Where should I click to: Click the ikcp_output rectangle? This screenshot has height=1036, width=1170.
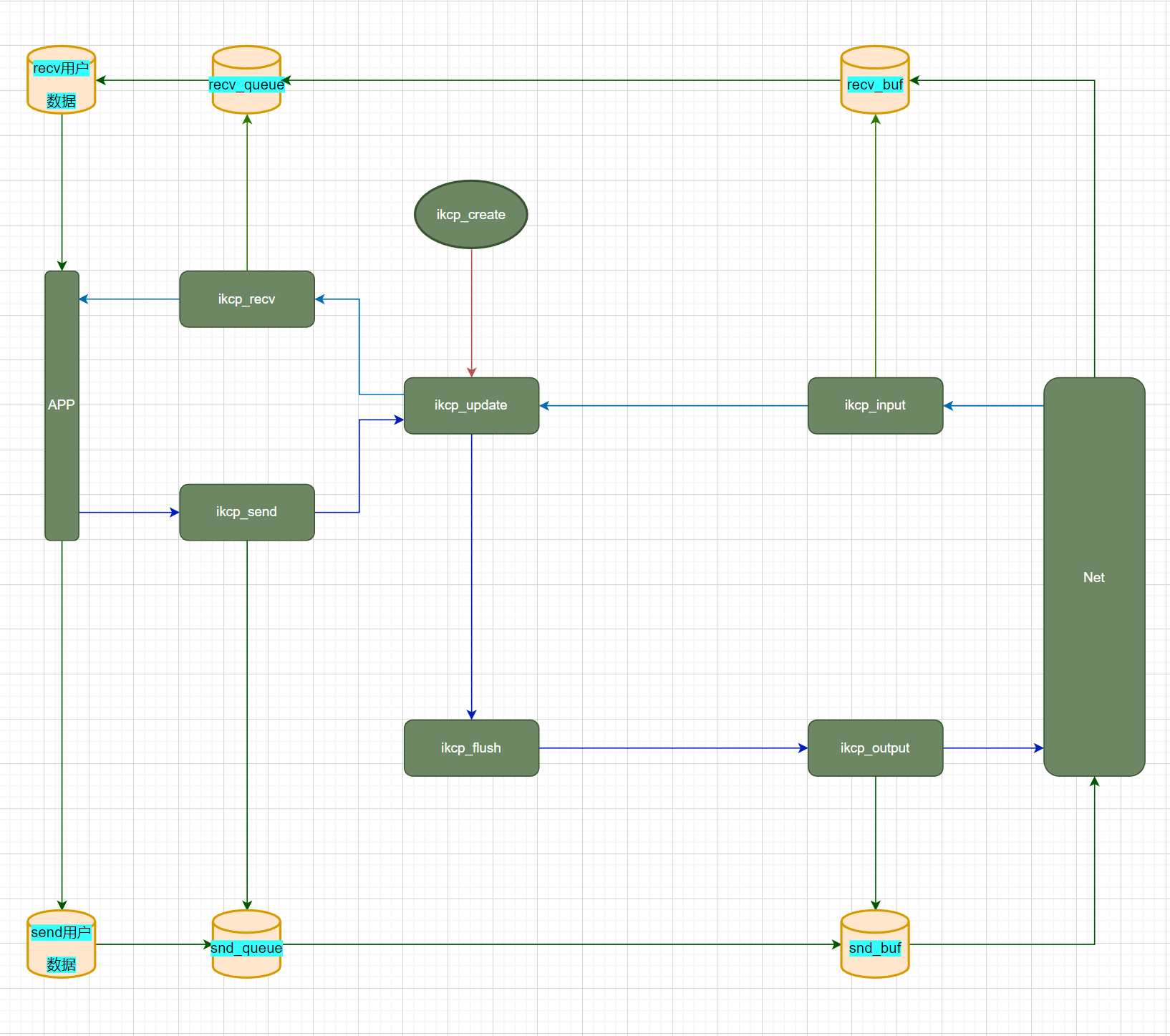[874, 748]
